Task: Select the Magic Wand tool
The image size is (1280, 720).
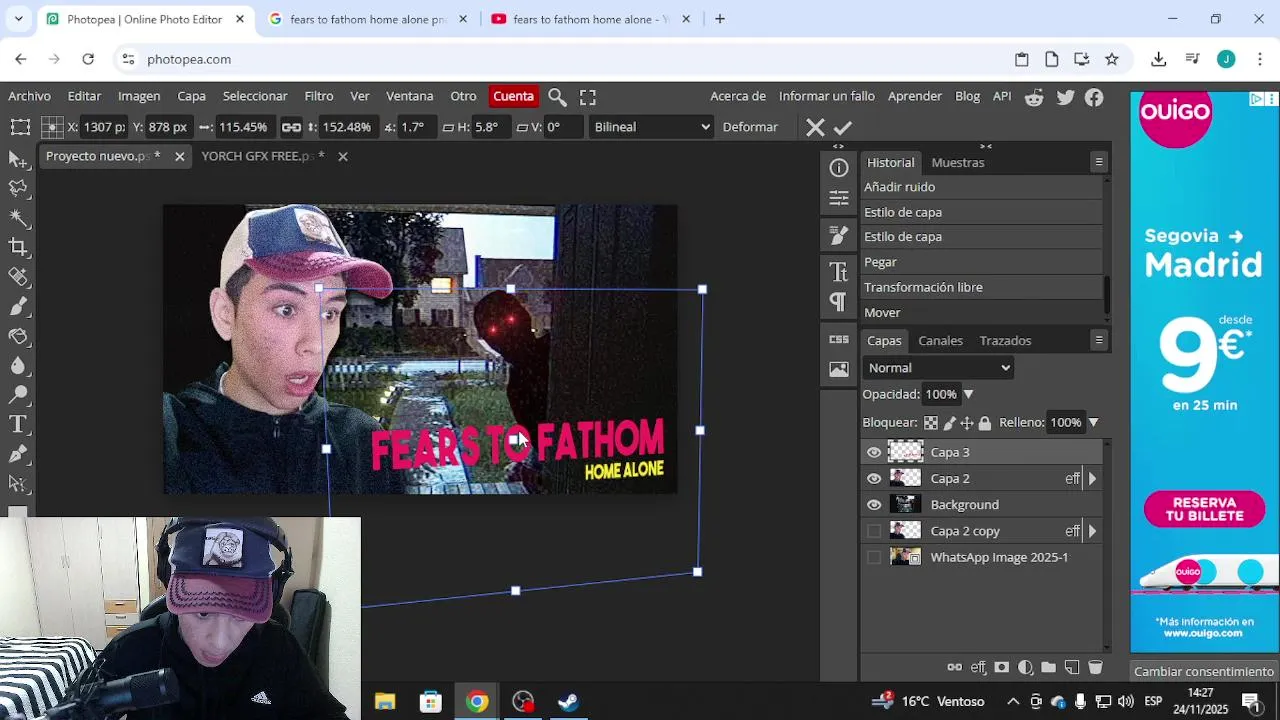Action: [17, 218]
